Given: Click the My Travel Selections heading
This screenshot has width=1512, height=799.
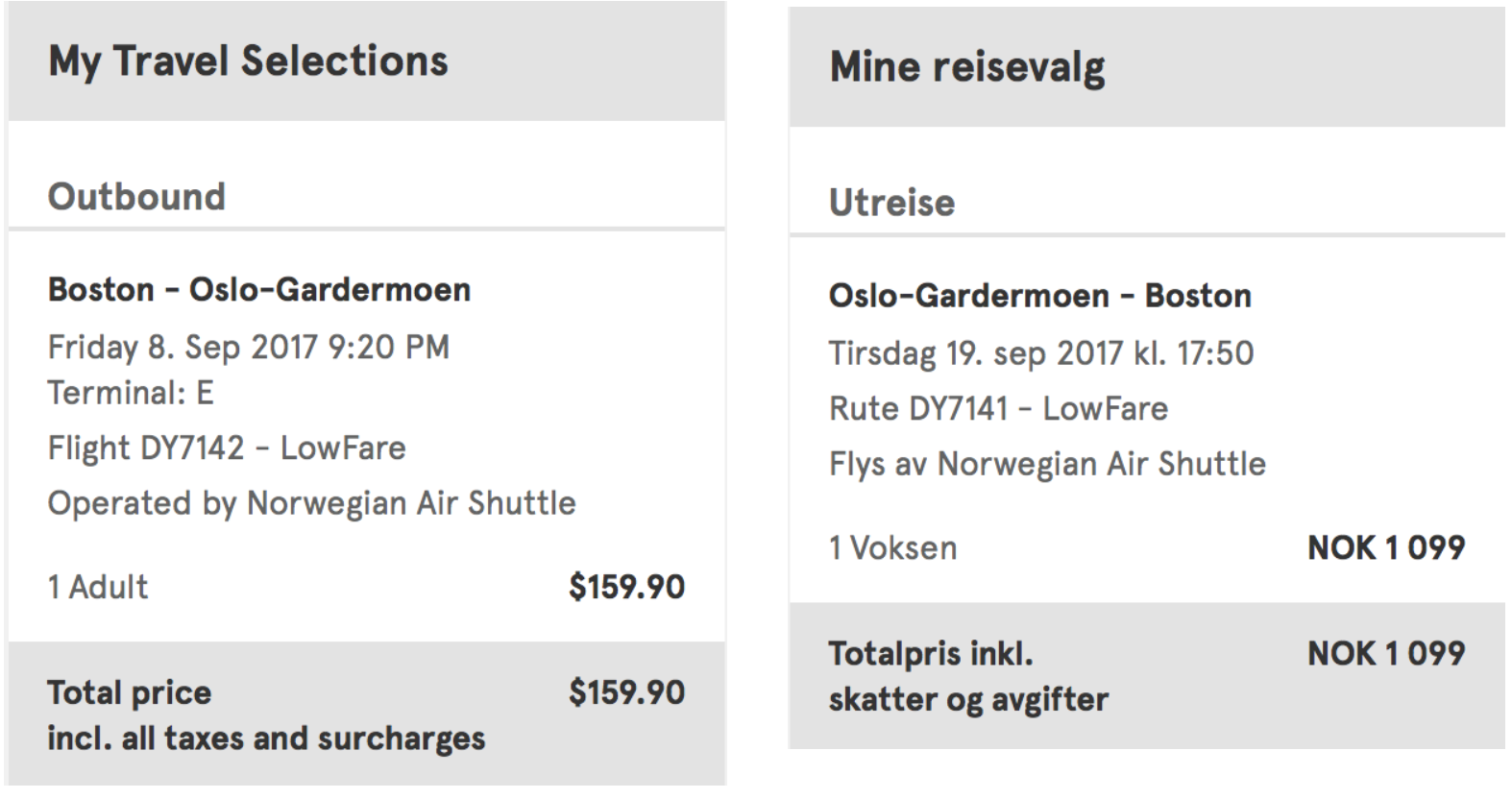Looking at the screenshot, I should (248, 61).
